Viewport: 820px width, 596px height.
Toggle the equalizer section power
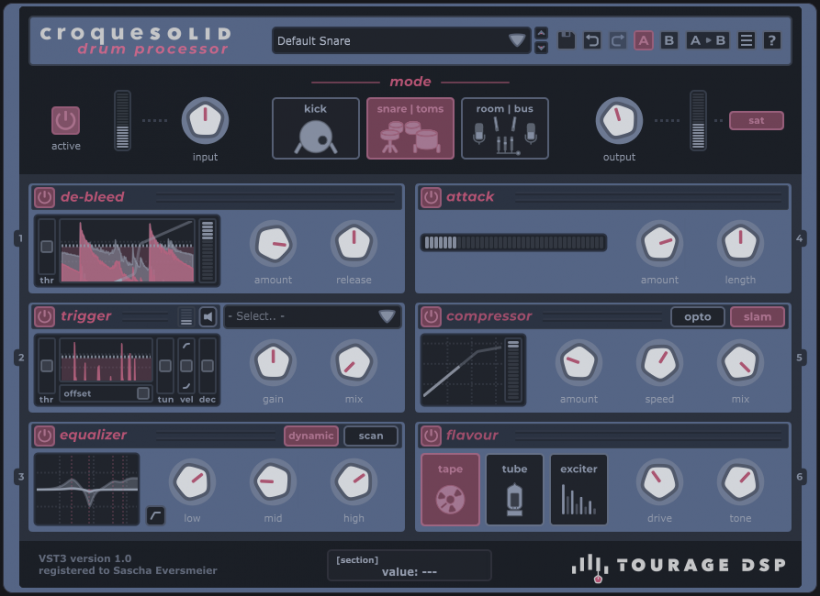44,435
